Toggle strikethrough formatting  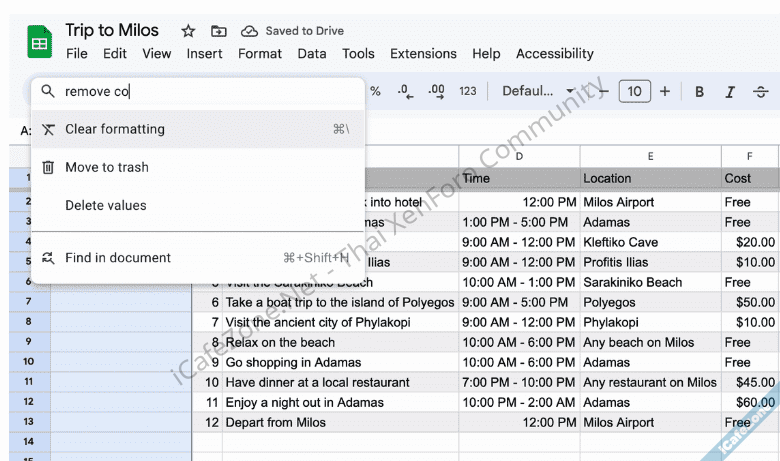[762, 92]
